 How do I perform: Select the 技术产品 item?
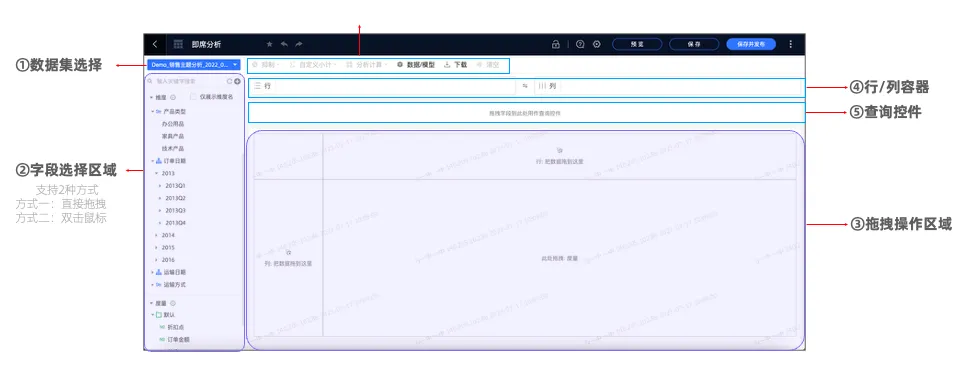tap(172, 149)
